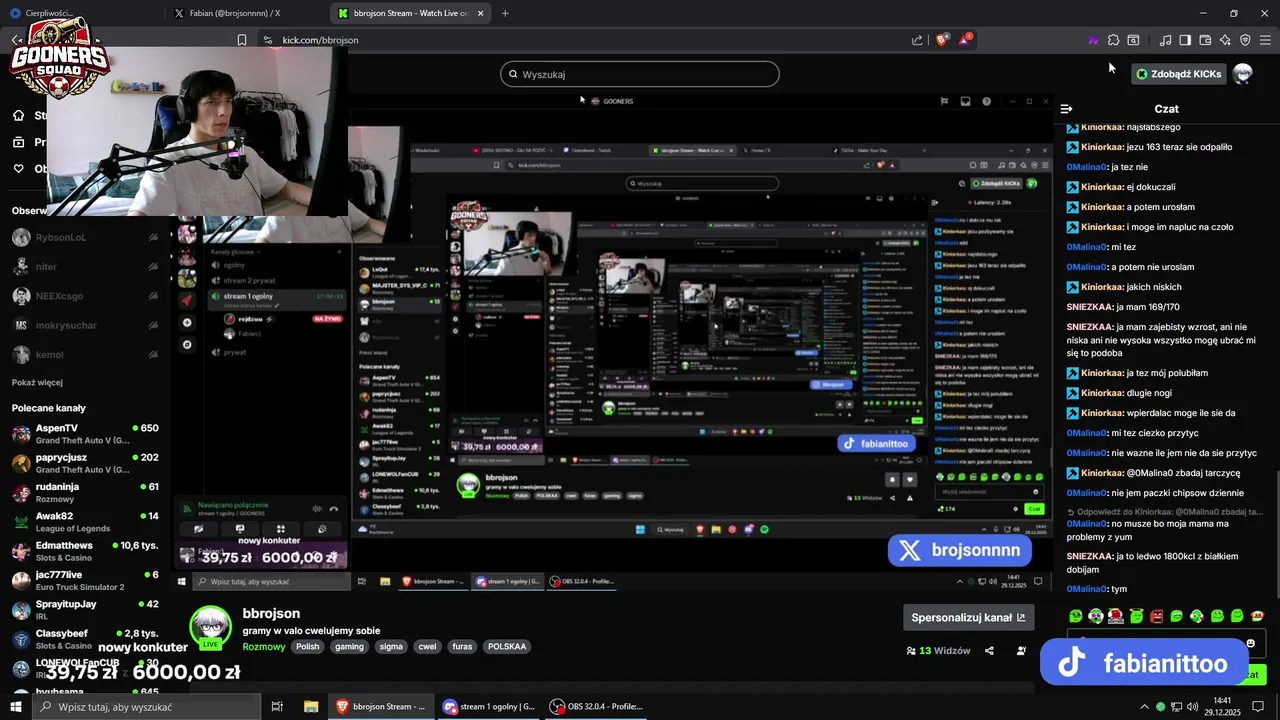
Task: Open the volume control in system tray
Action: pyautogui.click(x=1193, y=707)
